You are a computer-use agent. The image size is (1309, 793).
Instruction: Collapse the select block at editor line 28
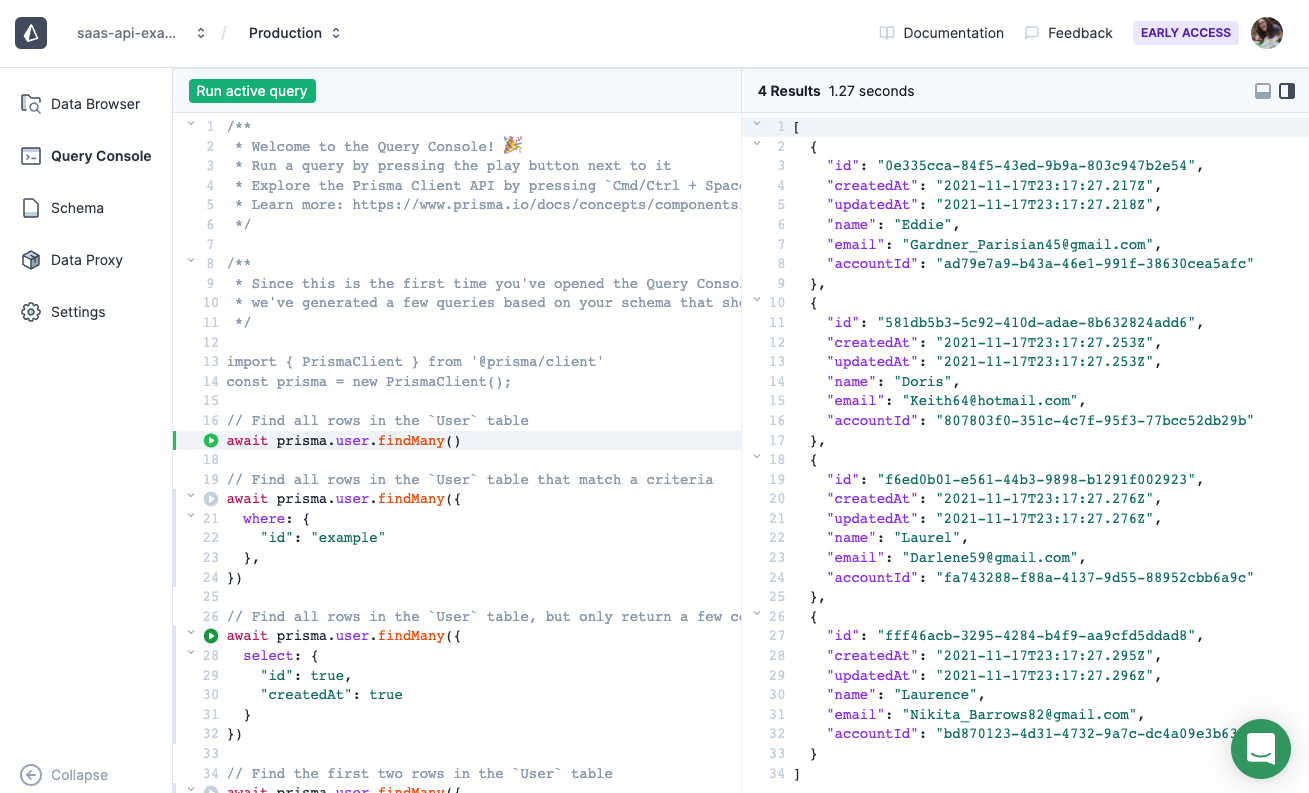[x=191, y=653]
